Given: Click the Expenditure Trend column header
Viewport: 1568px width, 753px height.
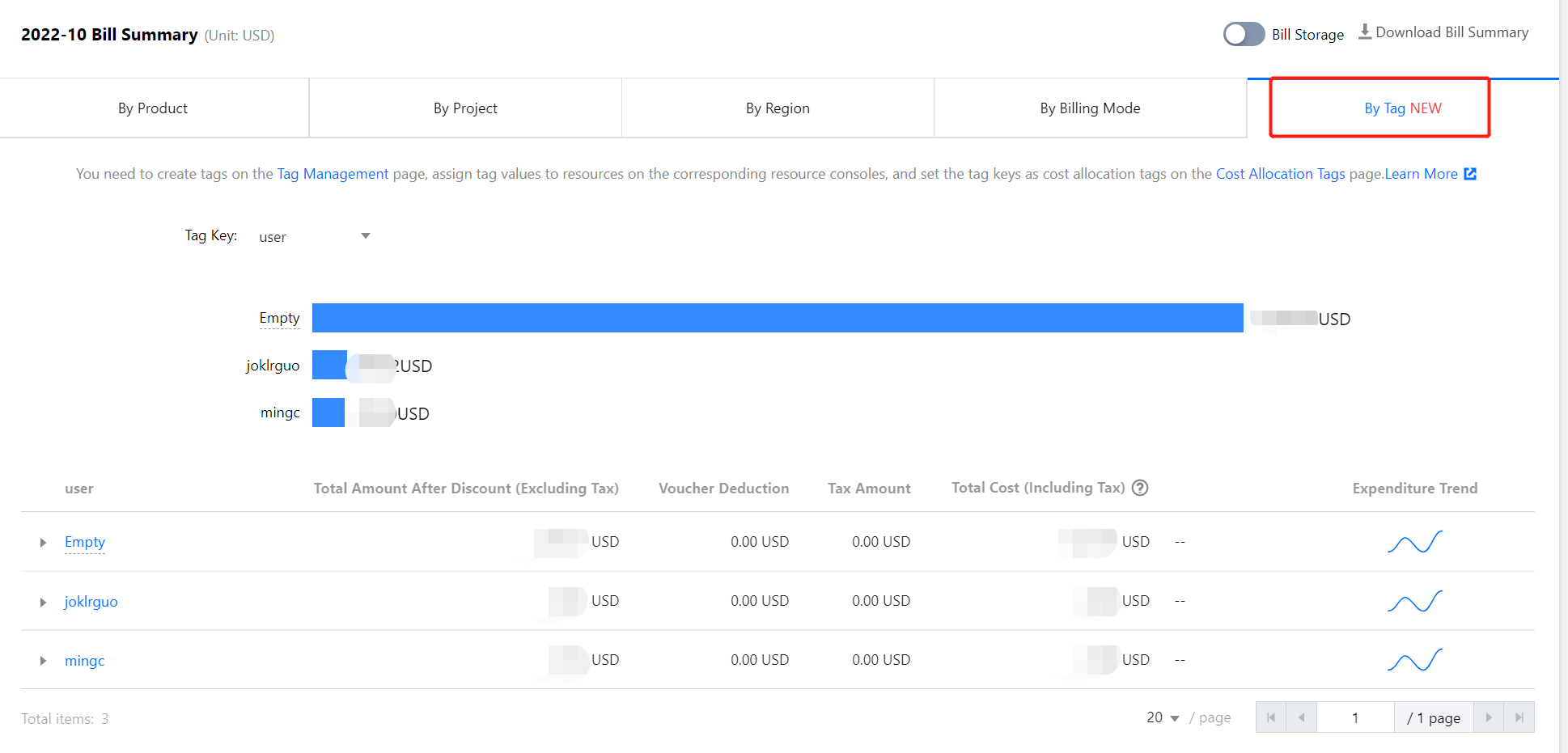Looking at the screenshot, I should pyautogui.click(x=1415, y=489).
